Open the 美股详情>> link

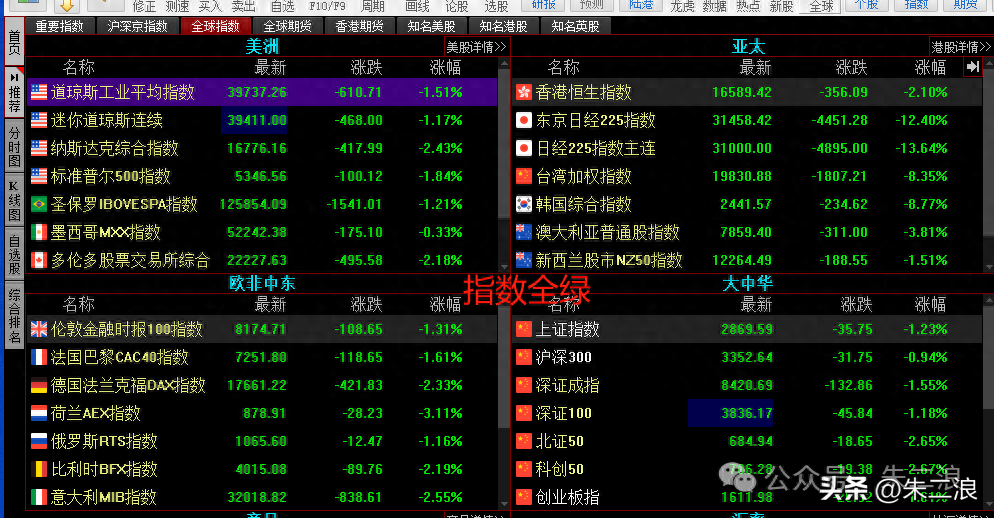(477, 47)
